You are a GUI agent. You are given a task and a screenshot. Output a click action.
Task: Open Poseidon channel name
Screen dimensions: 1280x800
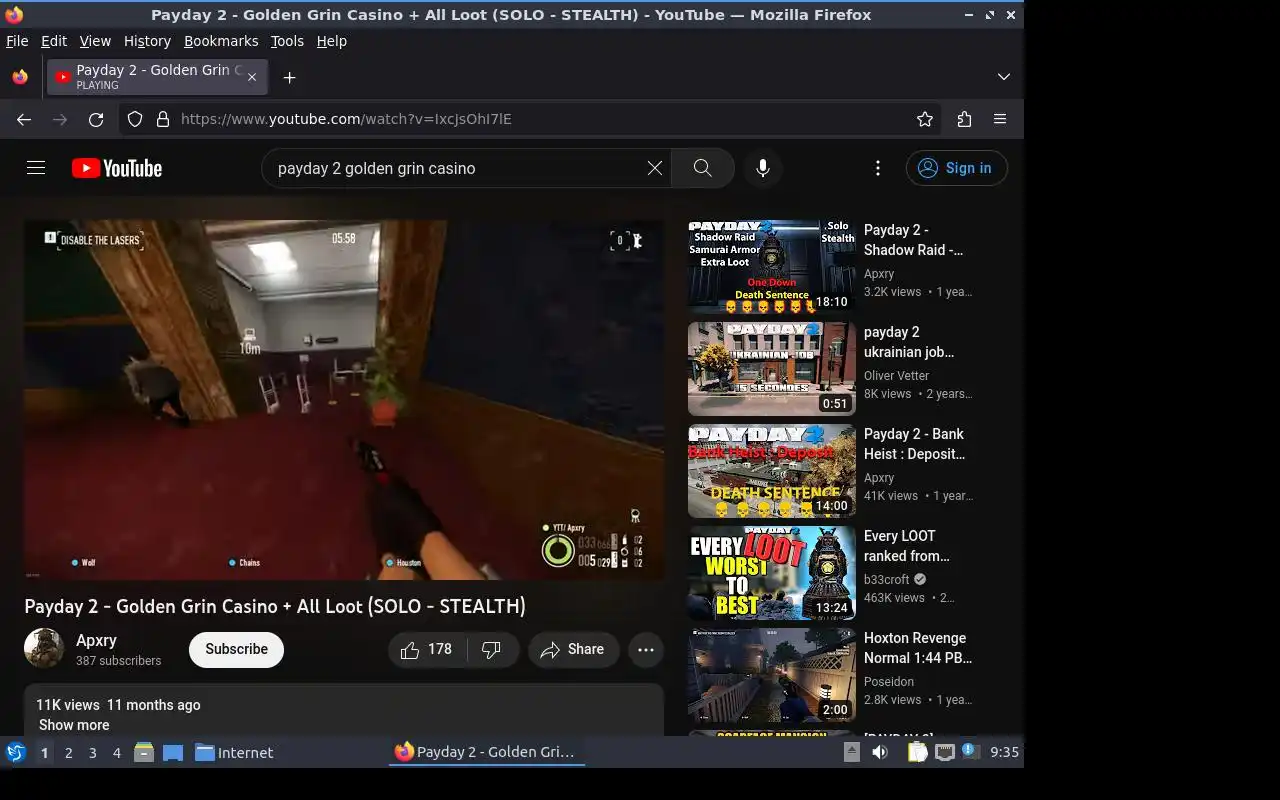pos(889,682)
